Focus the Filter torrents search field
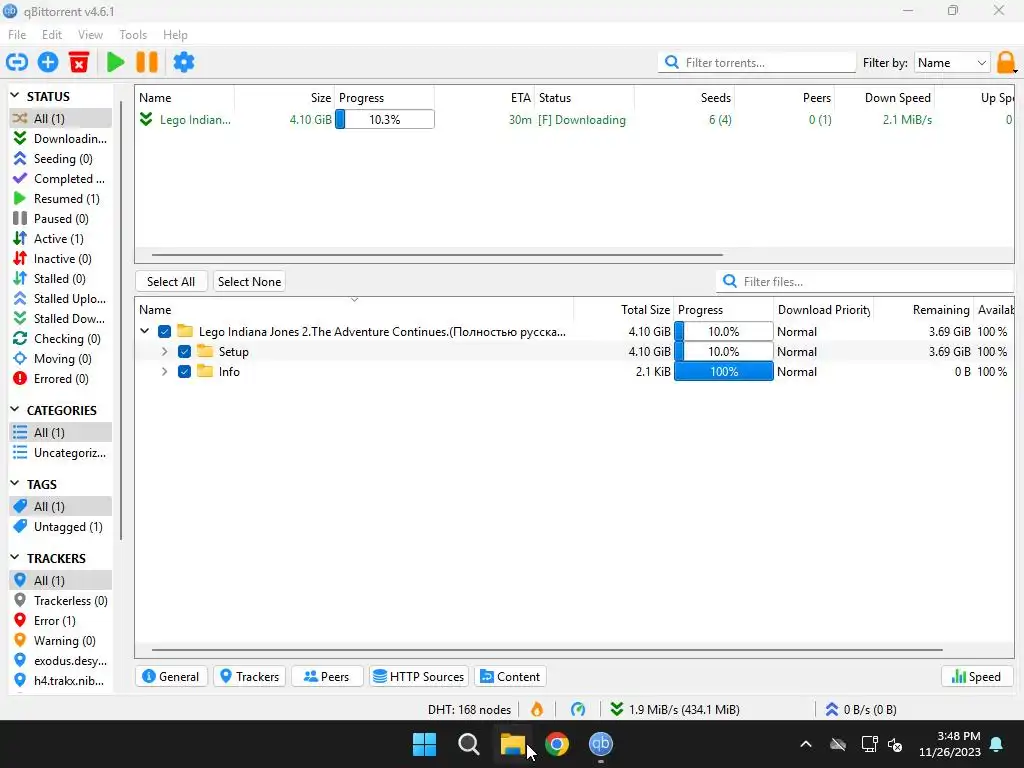The image size is (1024, 768). (x=757, y=63)
